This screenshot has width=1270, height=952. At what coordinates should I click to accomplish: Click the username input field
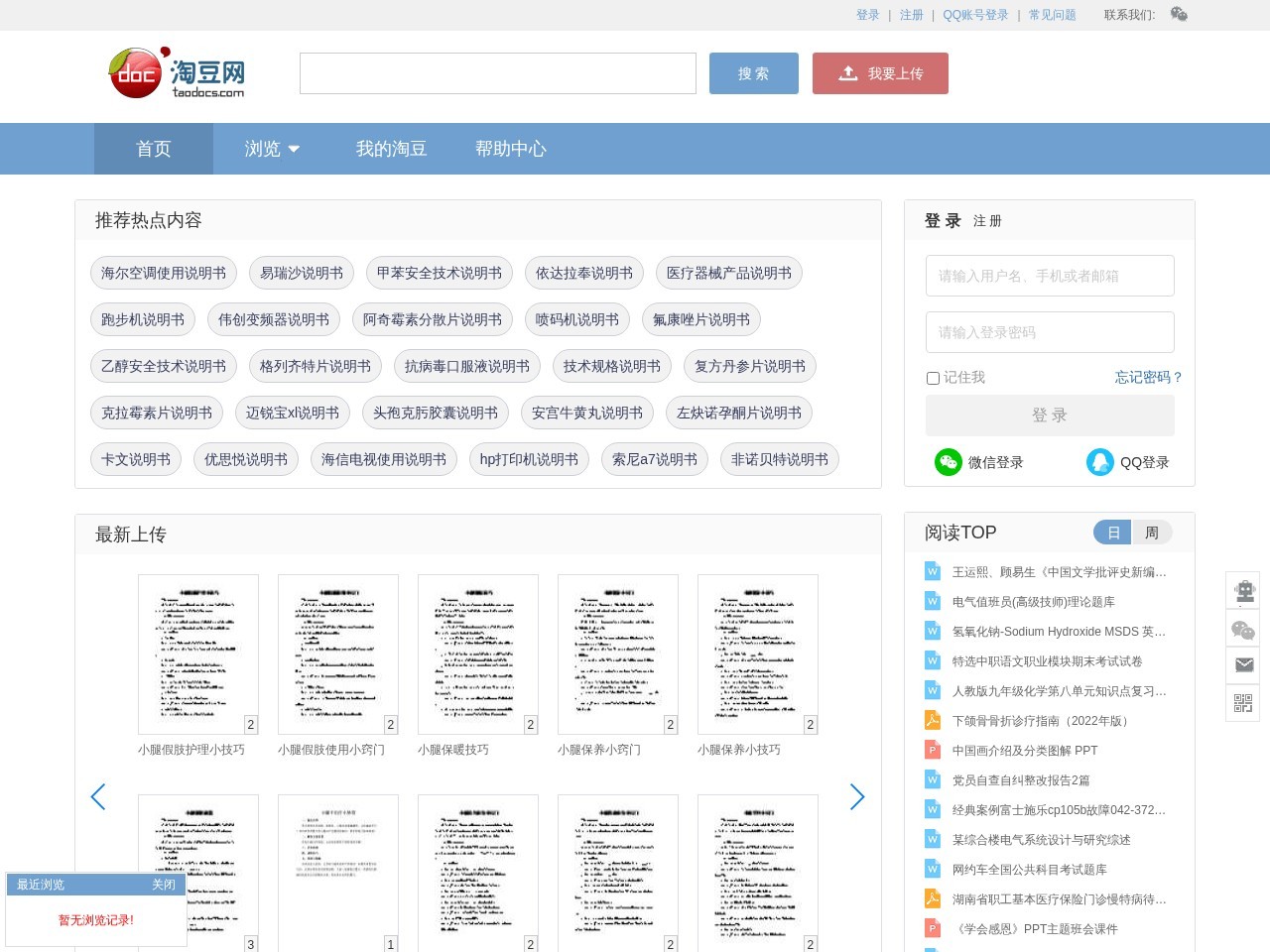(x=1050, y=276)
